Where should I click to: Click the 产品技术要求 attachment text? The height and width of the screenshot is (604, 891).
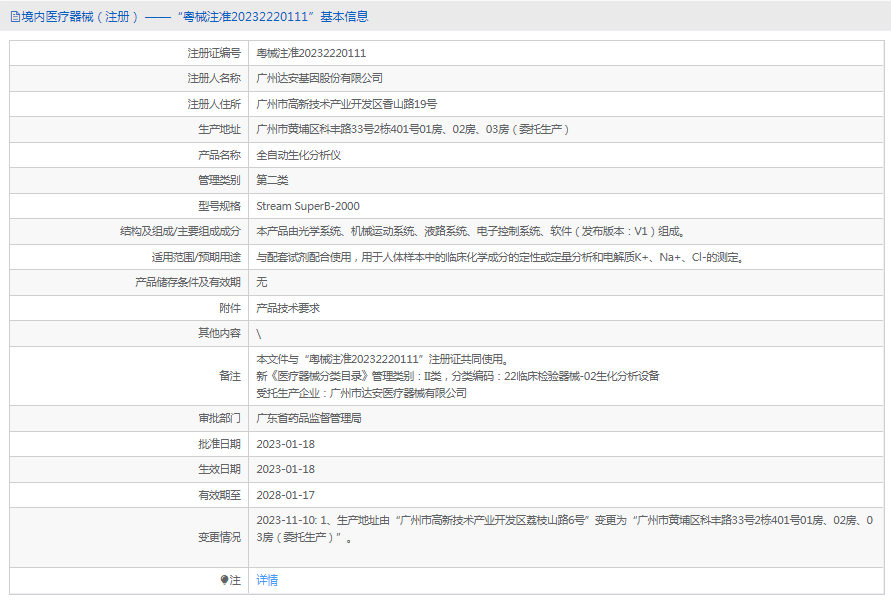288,308
